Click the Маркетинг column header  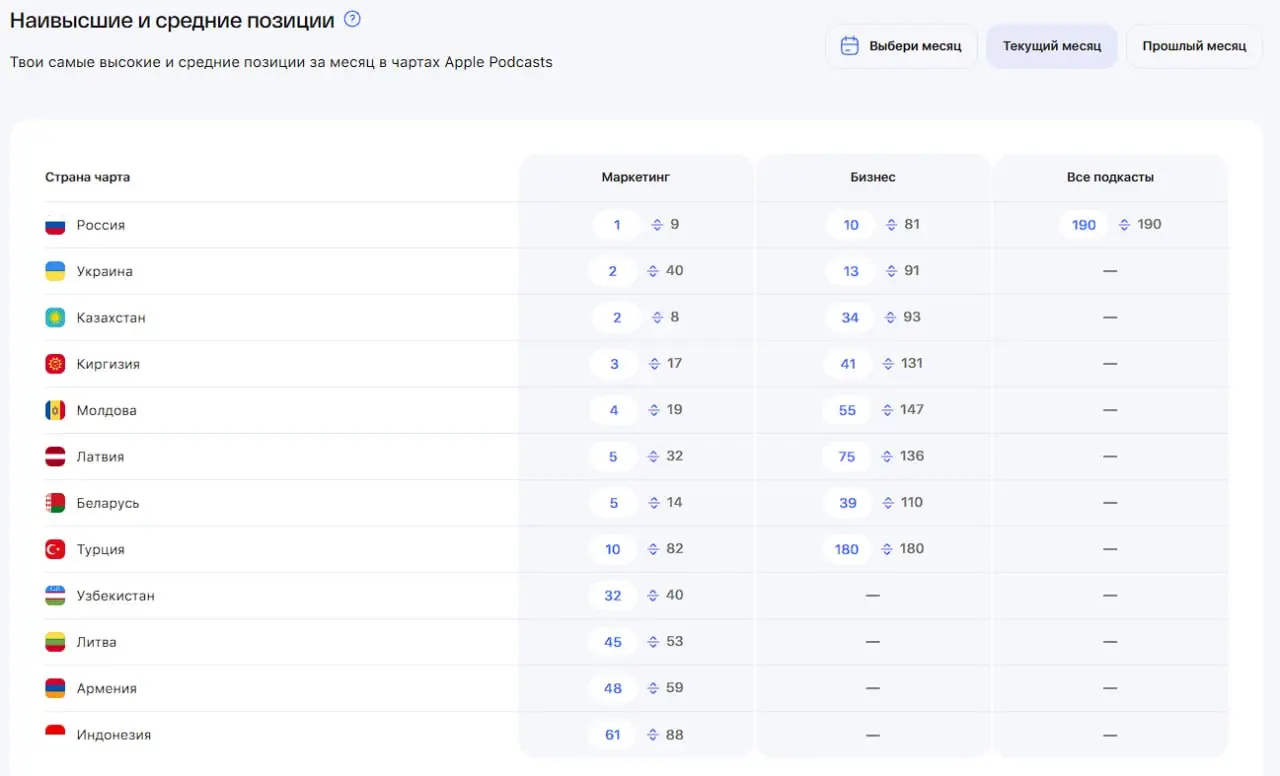pos(636,177)
